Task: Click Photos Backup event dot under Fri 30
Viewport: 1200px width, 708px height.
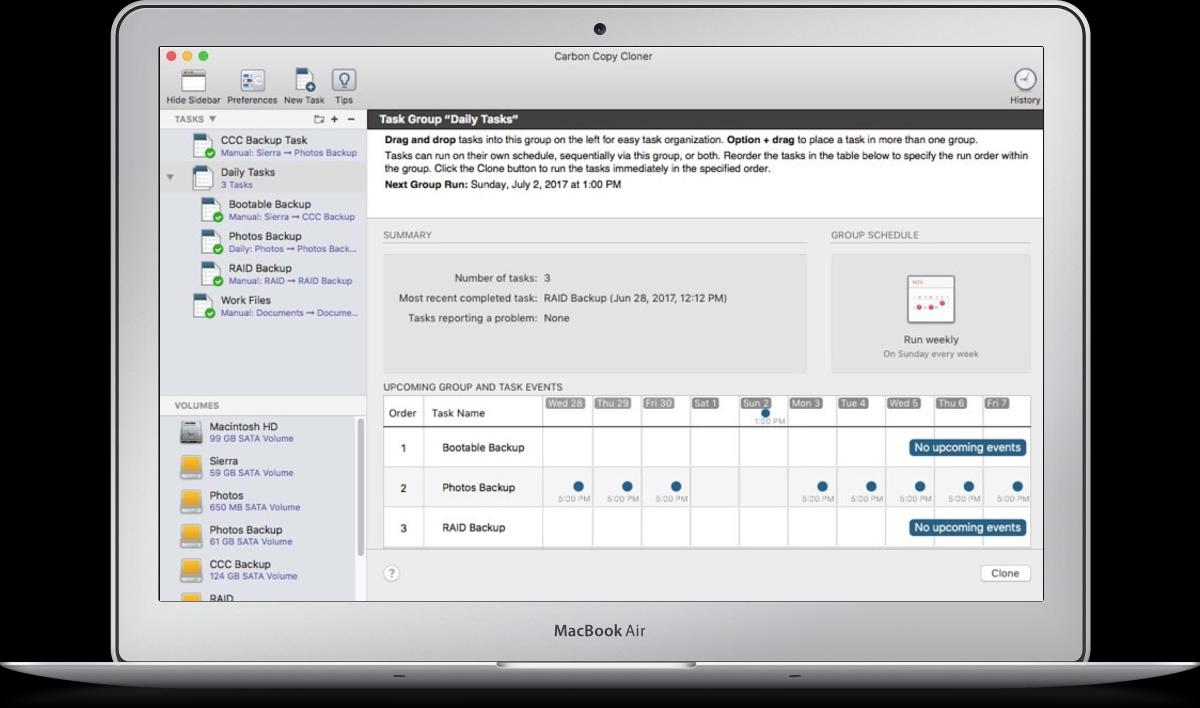Action: (x=676, y=487)
